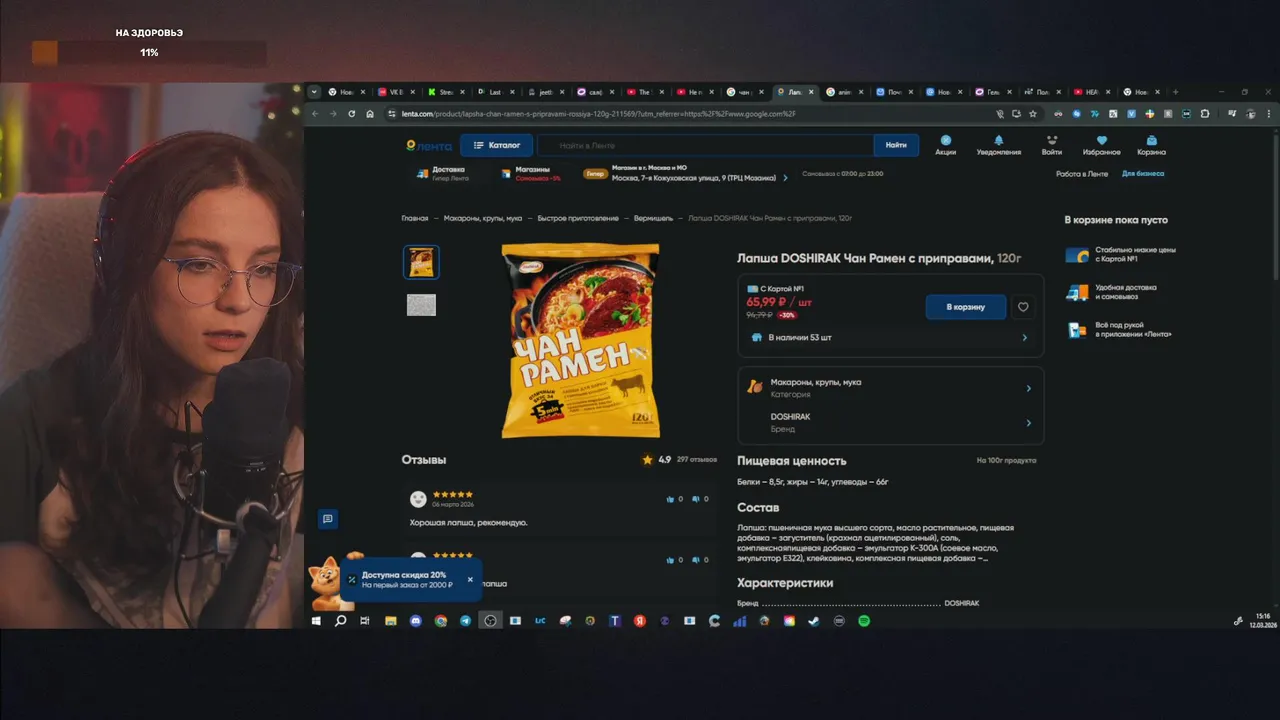Click Макароны, крупы, мука breadcrumb

tap(483, 218)
